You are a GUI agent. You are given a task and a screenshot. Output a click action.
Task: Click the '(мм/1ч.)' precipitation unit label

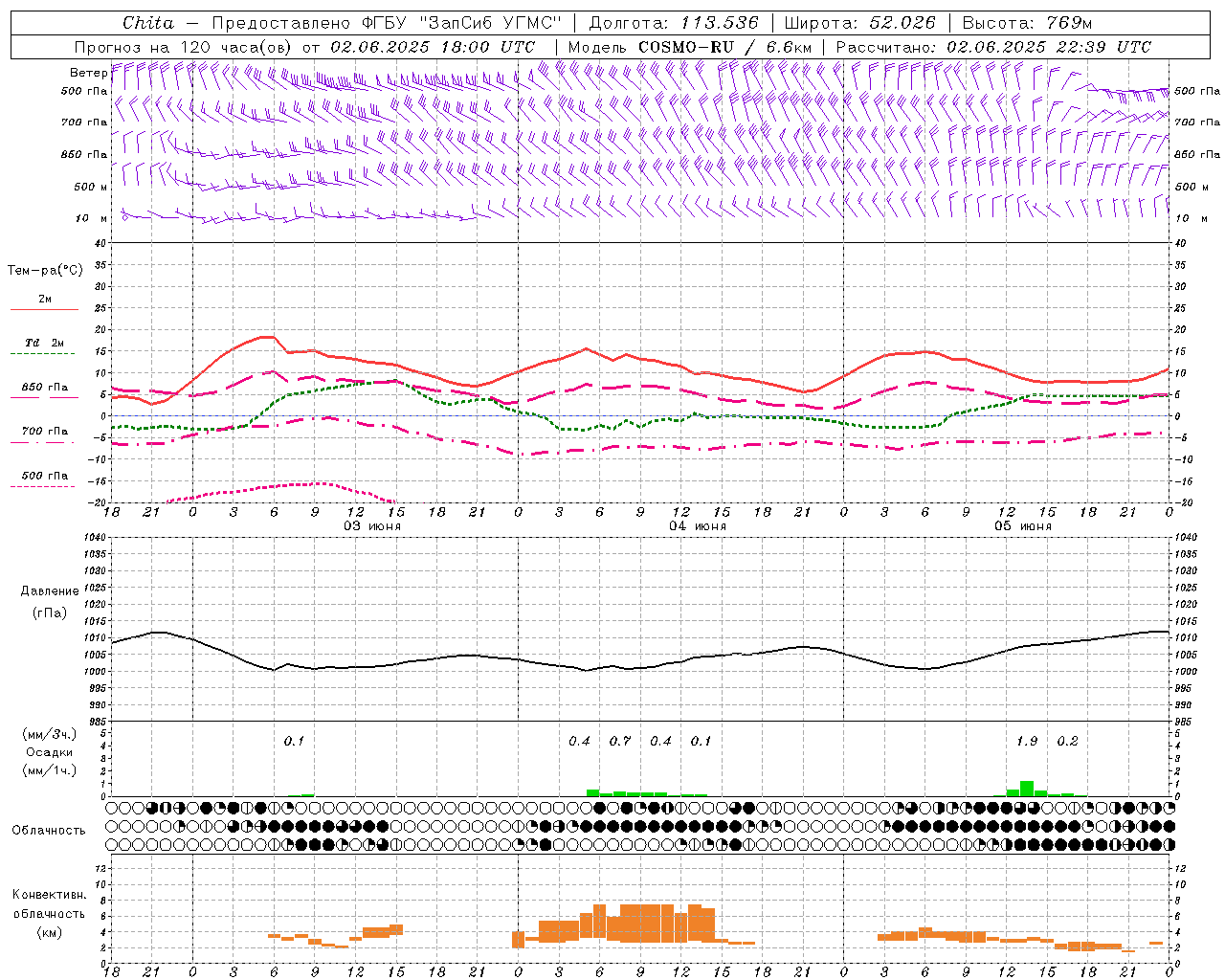pos(50,770)
